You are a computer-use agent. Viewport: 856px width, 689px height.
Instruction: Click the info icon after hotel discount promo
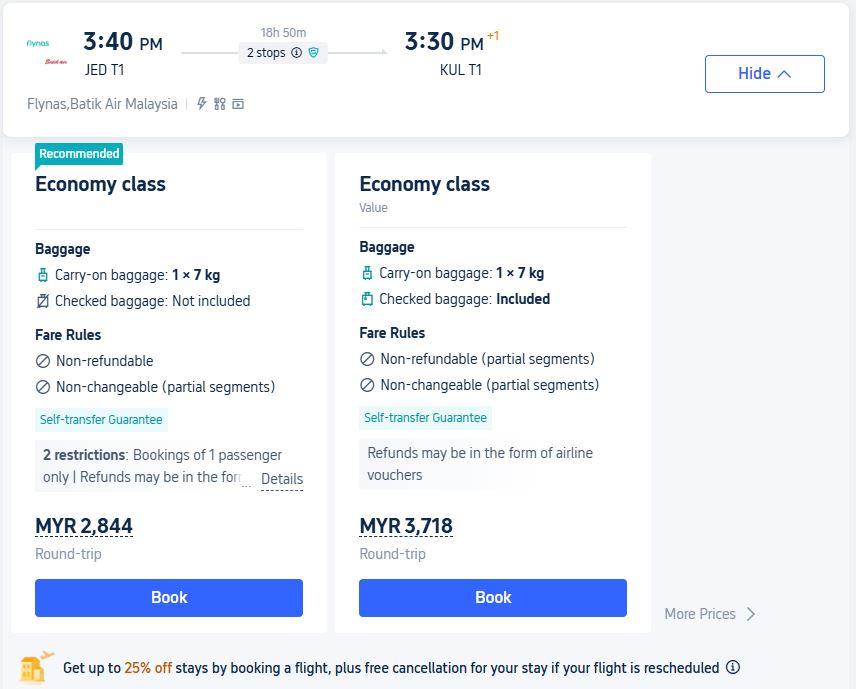pyautogui.click(x=733, y=667)
